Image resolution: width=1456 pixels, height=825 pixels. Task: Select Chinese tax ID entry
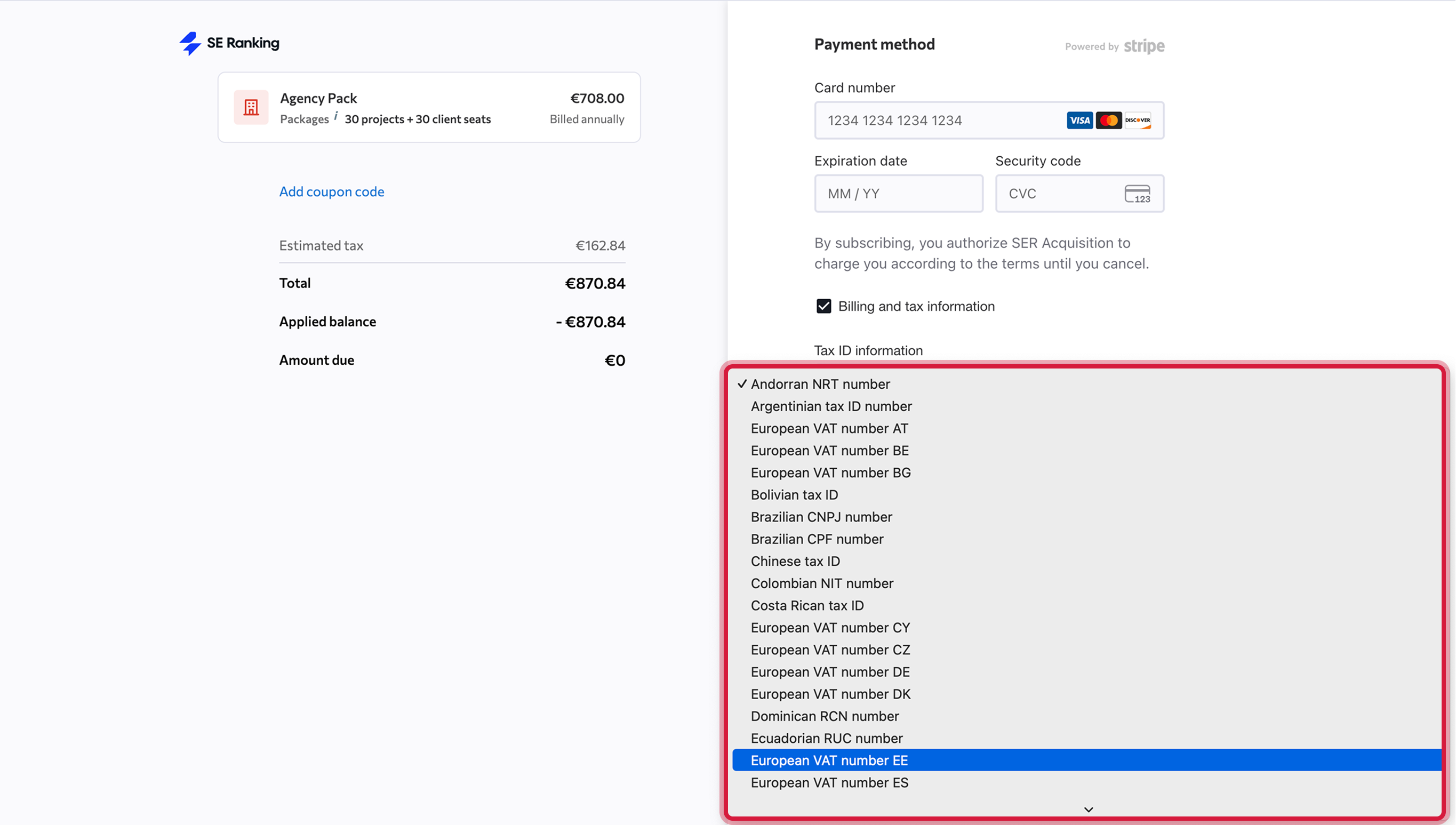[795, 561]
